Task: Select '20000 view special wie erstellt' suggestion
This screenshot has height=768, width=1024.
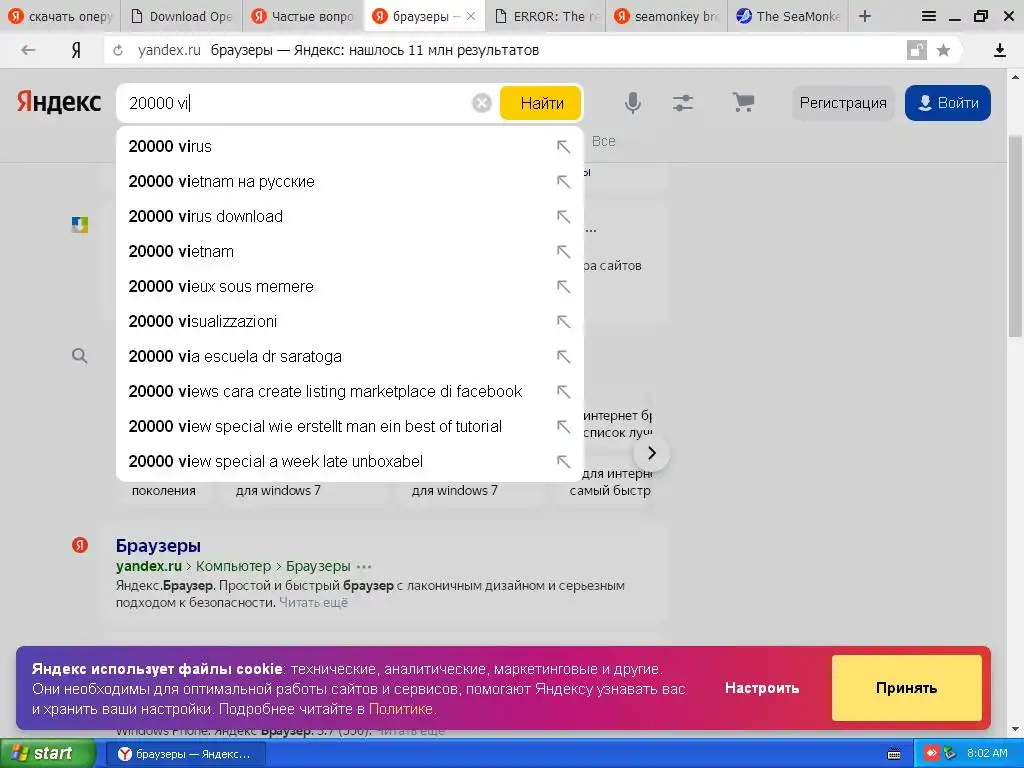Action: (349, 426)
